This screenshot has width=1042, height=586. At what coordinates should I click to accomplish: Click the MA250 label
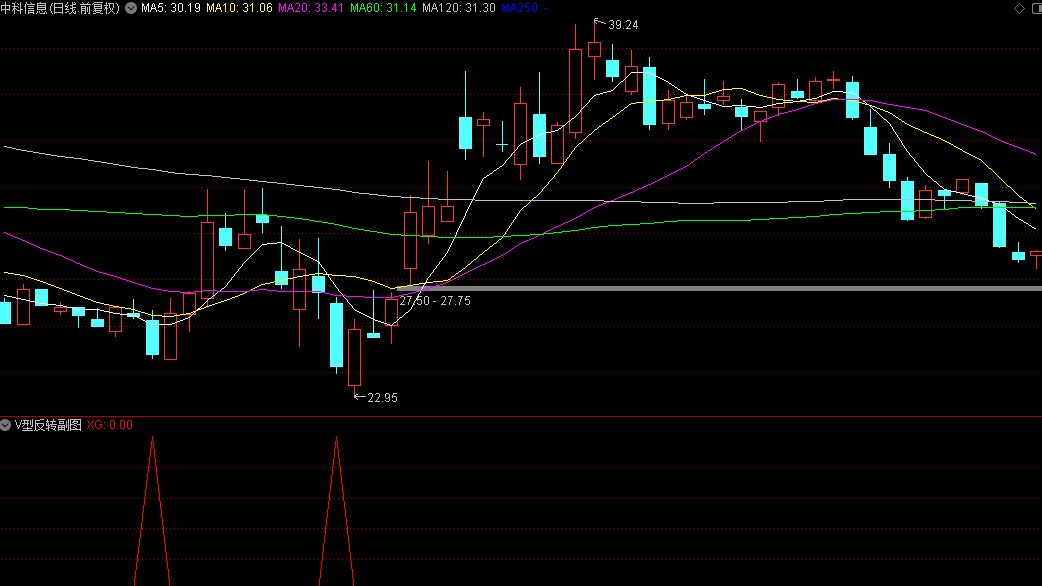pos(524,8)
